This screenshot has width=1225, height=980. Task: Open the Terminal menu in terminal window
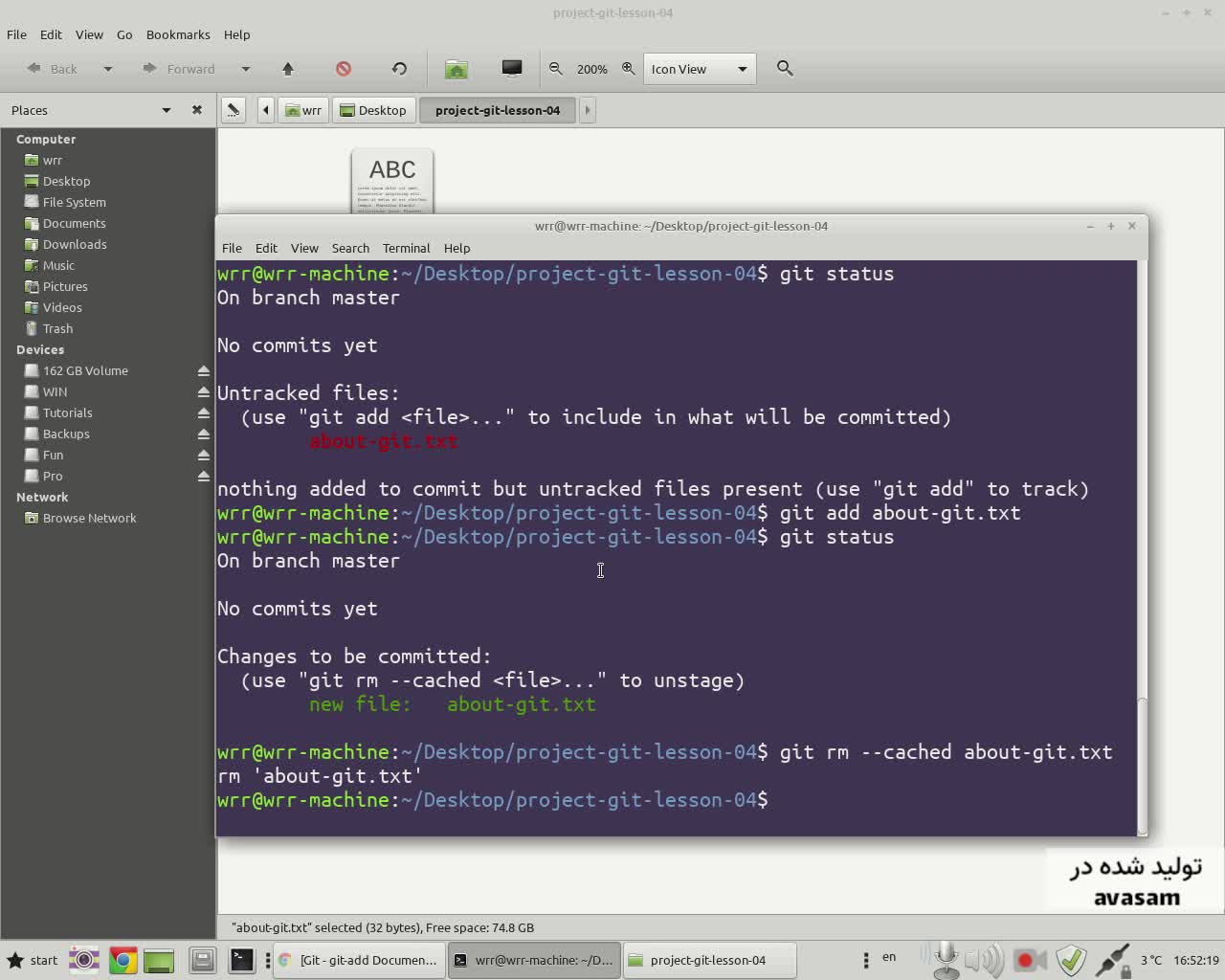406,248
